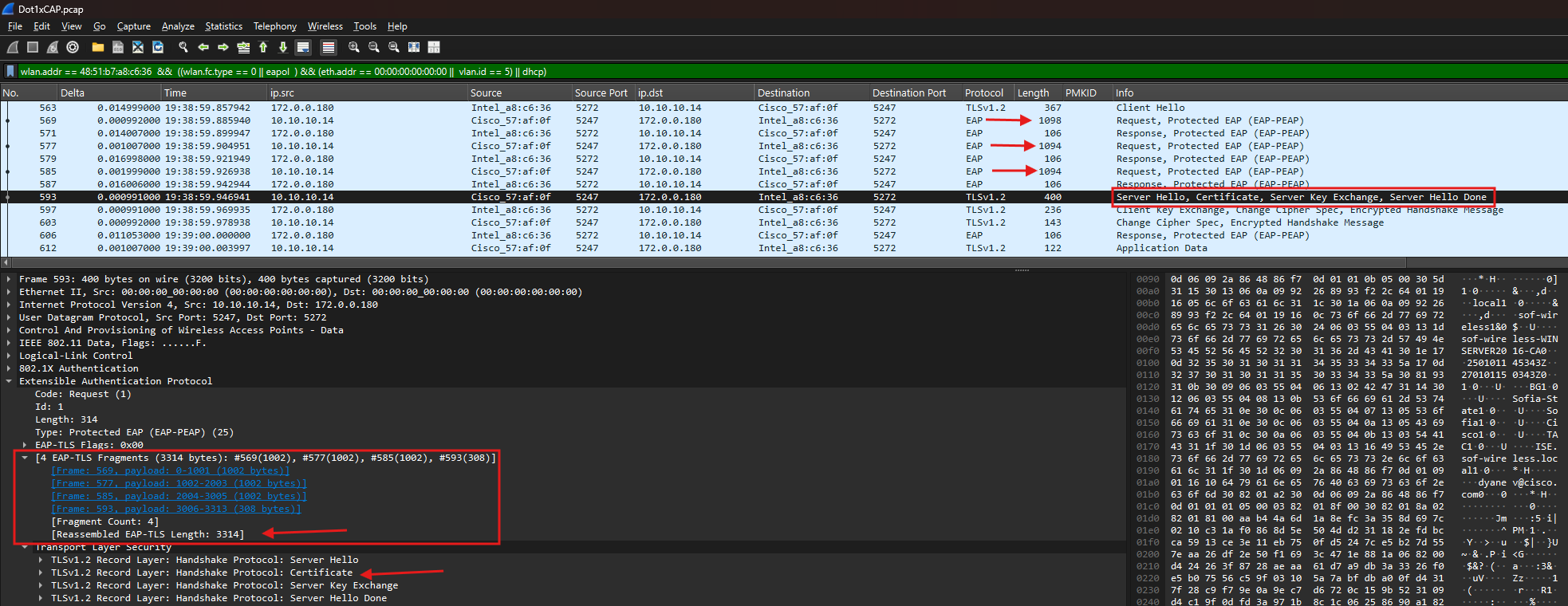
Task: Follow link to Frame 585 payload
Action: 179,496
